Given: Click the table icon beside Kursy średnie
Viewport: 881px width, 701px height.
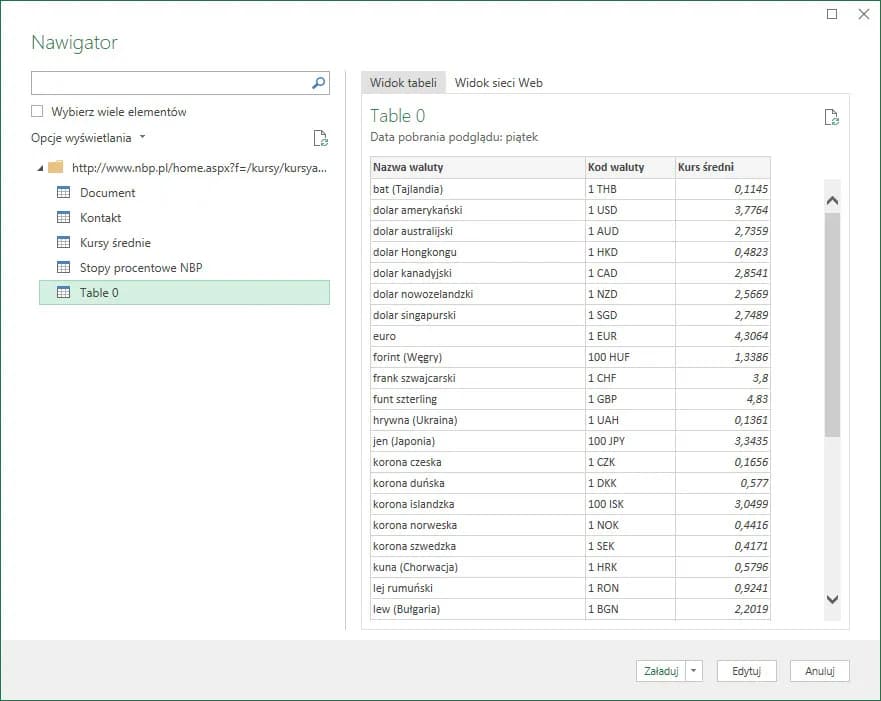Looking at the screenshot, I should point(64,243).
